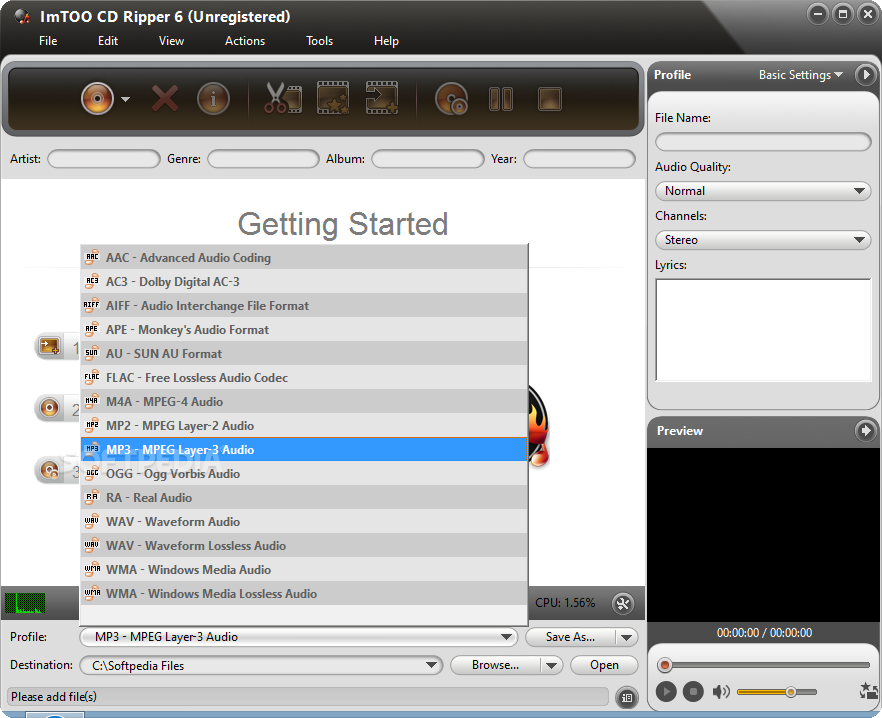
Task: Click the green CPU usage graph
Action: 25,603
